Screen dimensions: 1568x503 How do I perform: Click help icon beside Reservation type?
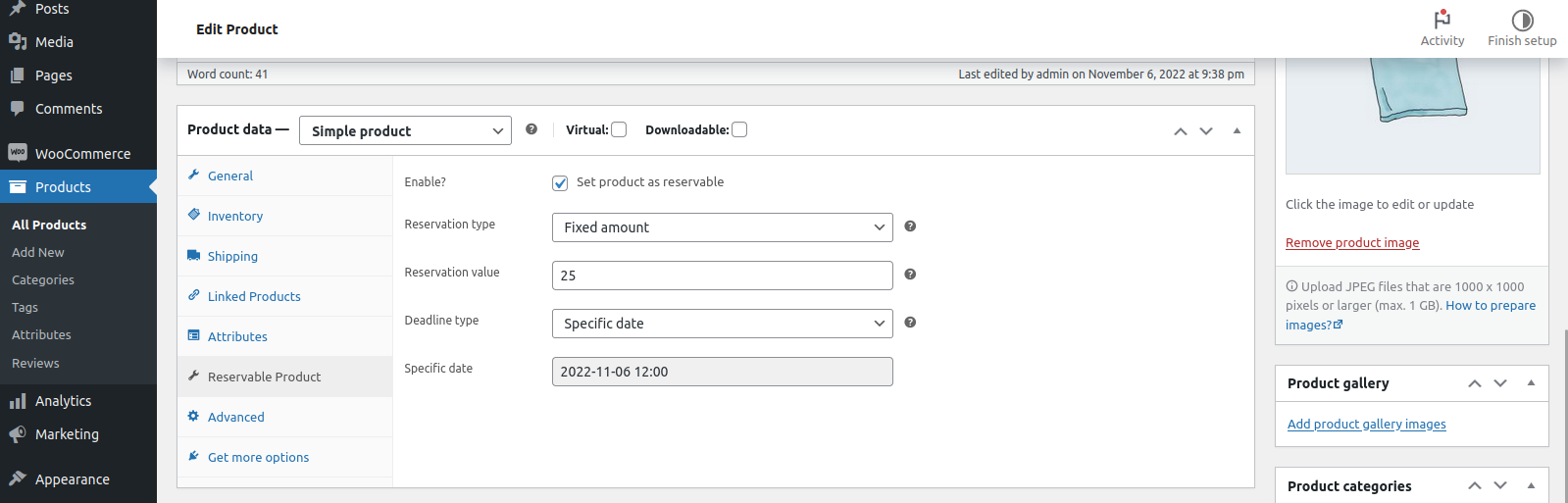coord(910,226)
